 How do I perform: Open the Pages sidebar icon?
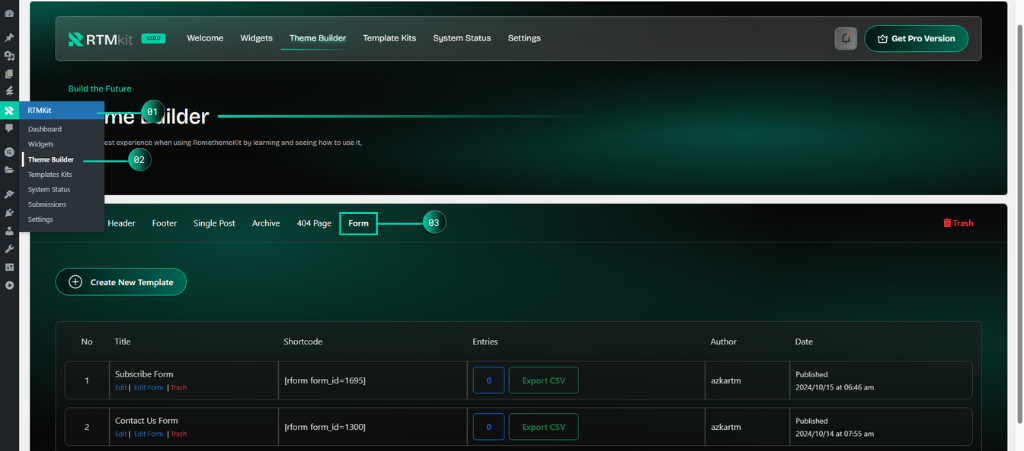[x=9, y=74]
